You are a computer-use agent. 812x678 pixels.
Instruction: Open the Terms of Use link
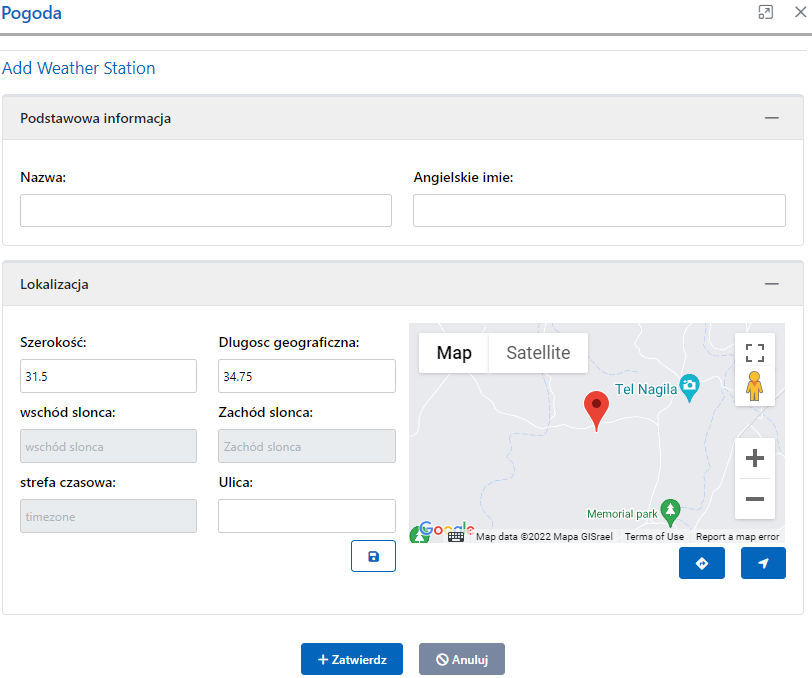click(654, 537)
